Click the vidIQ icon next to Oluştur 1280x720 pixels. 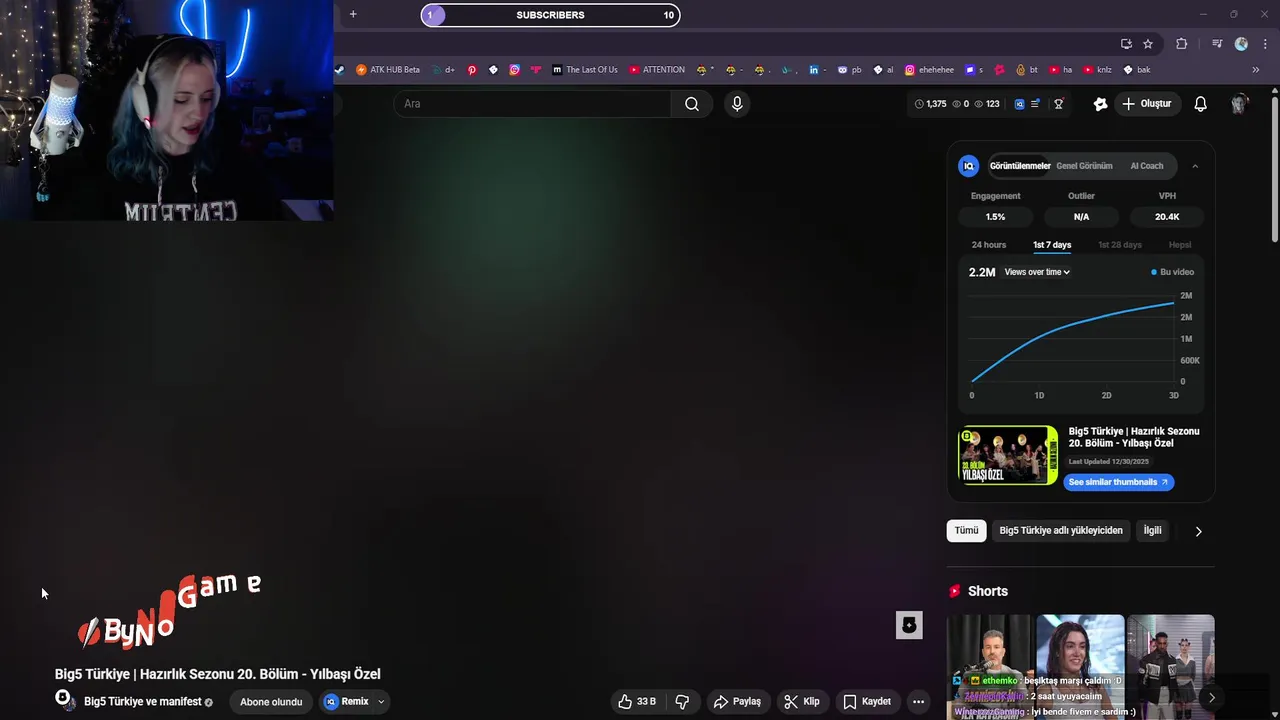pos(1100,104)
